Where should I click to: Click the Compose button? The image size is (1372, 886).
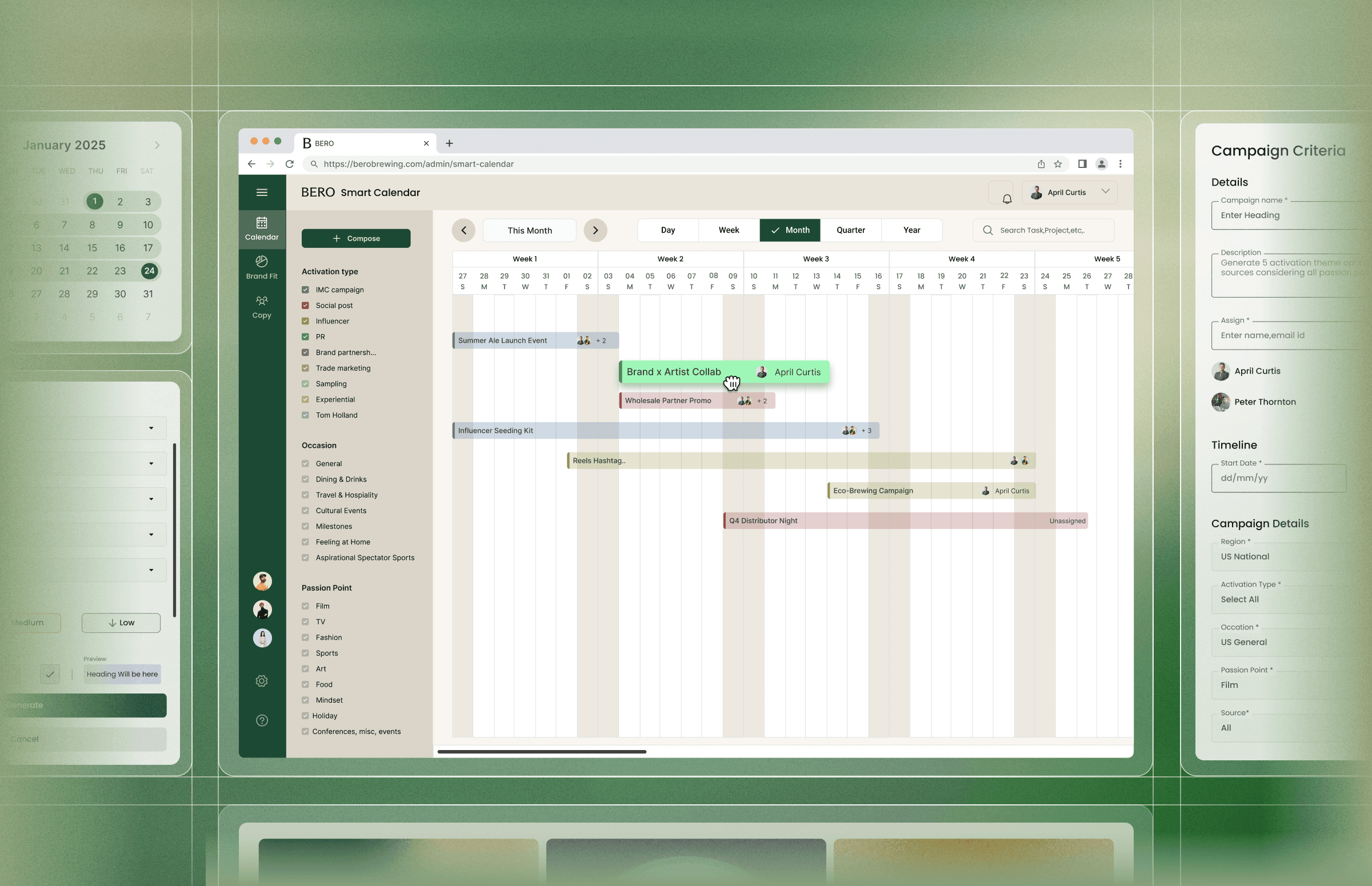[355, 238]
